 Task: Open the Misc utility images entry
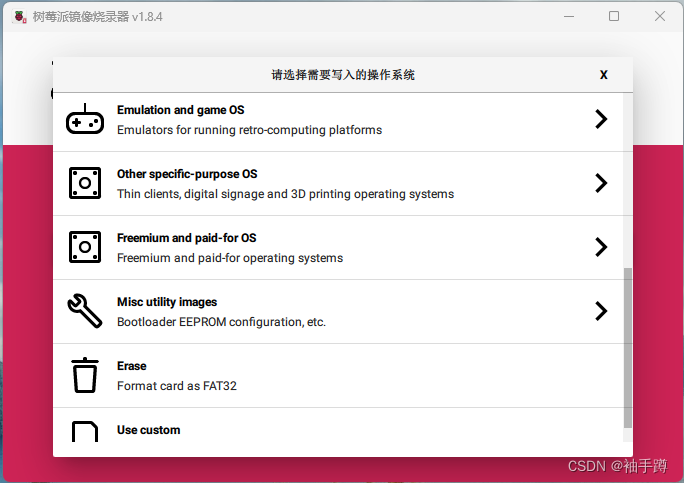(338, 312)
